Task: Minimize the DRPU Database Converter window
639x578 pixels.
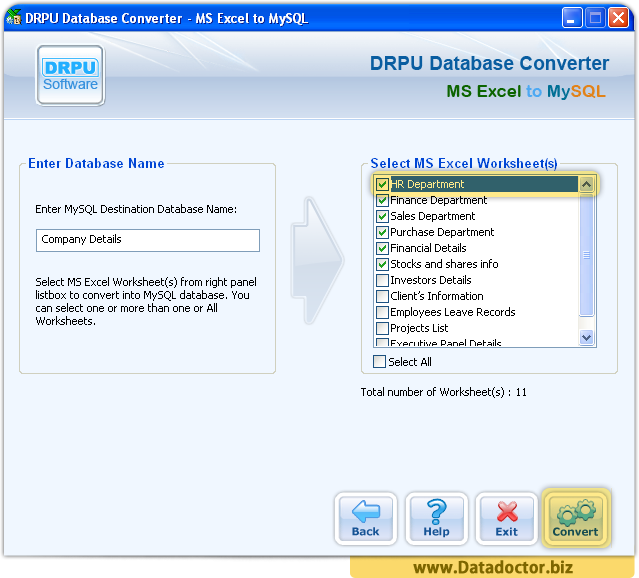Action: pos(571,18)
